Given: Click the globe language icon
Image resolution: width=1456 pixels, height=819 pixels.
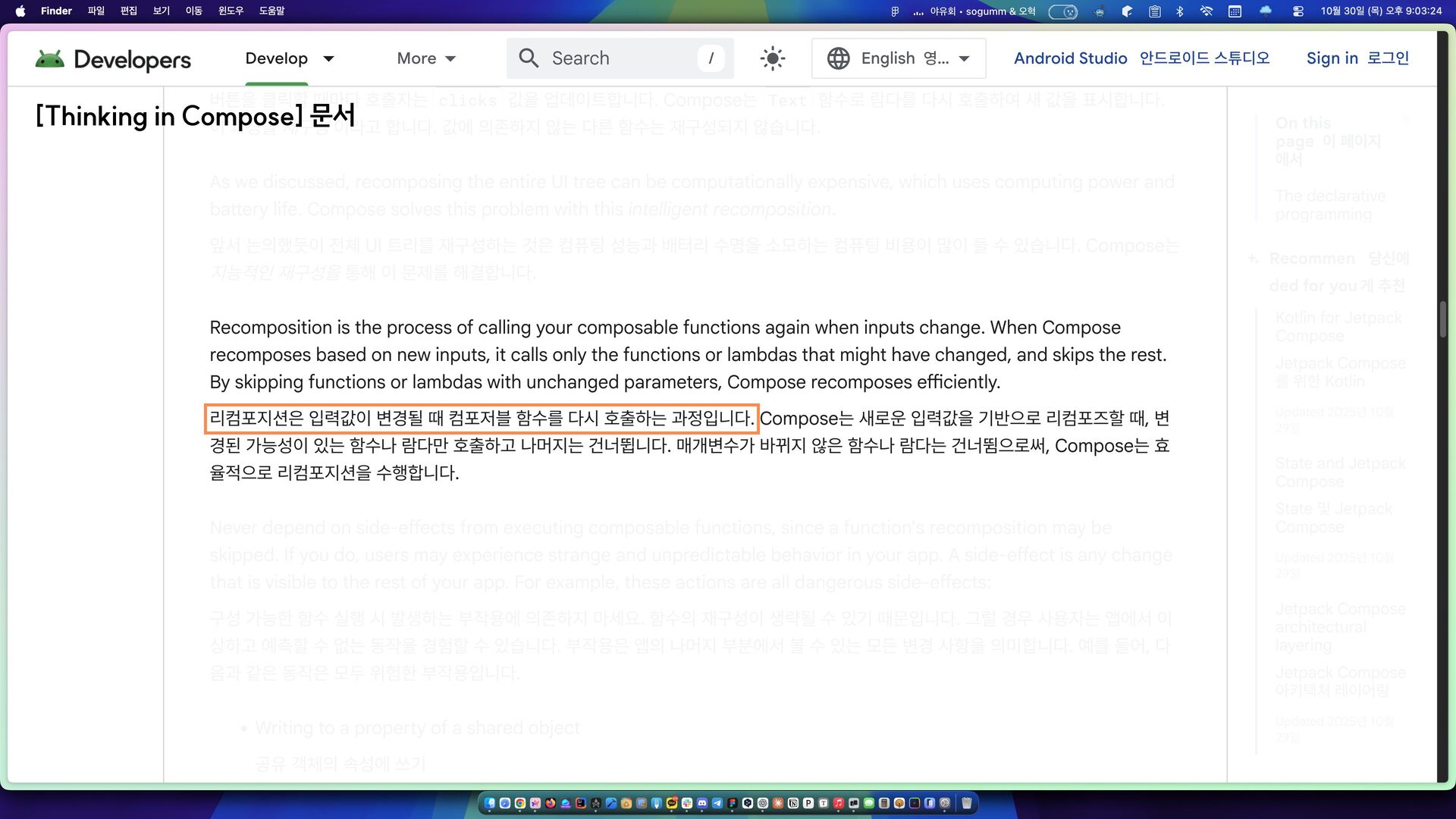Looking at the screenshot, I should point(838,58).
